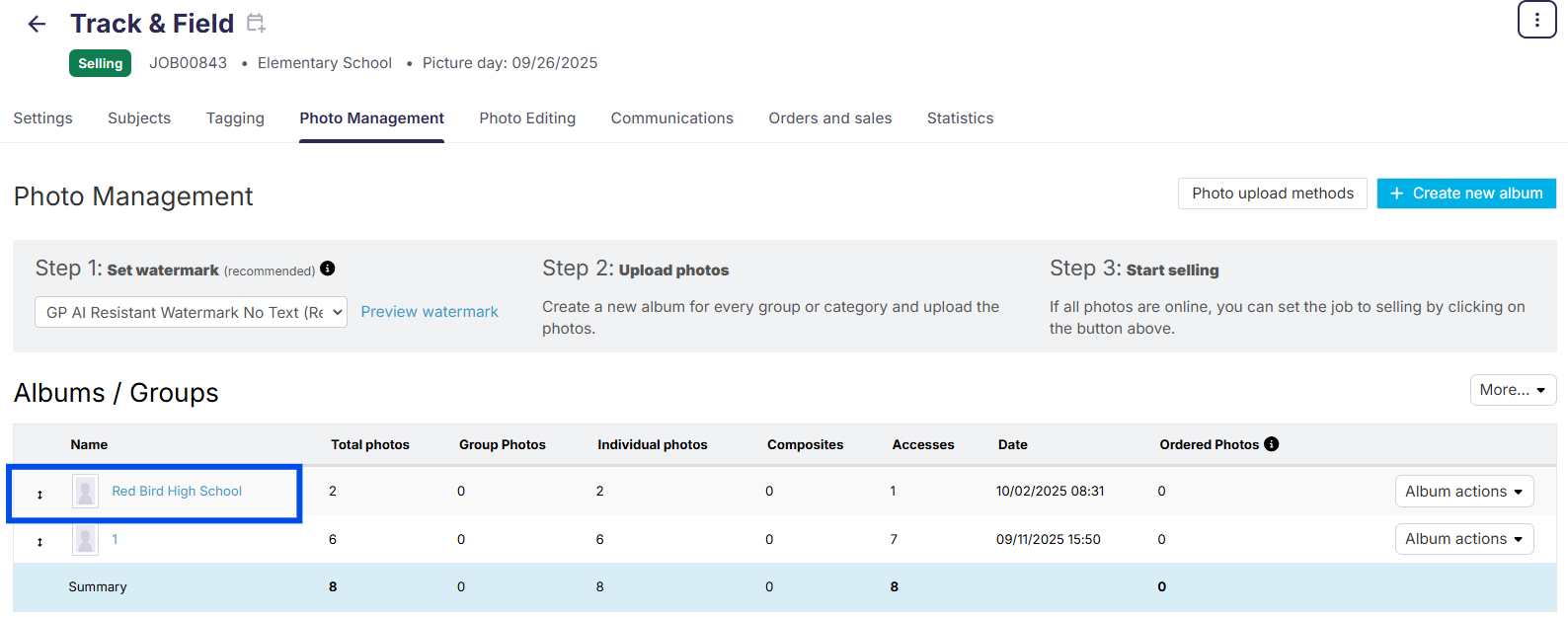Open Album actions for Red Bird High School

click(1463, 492)
